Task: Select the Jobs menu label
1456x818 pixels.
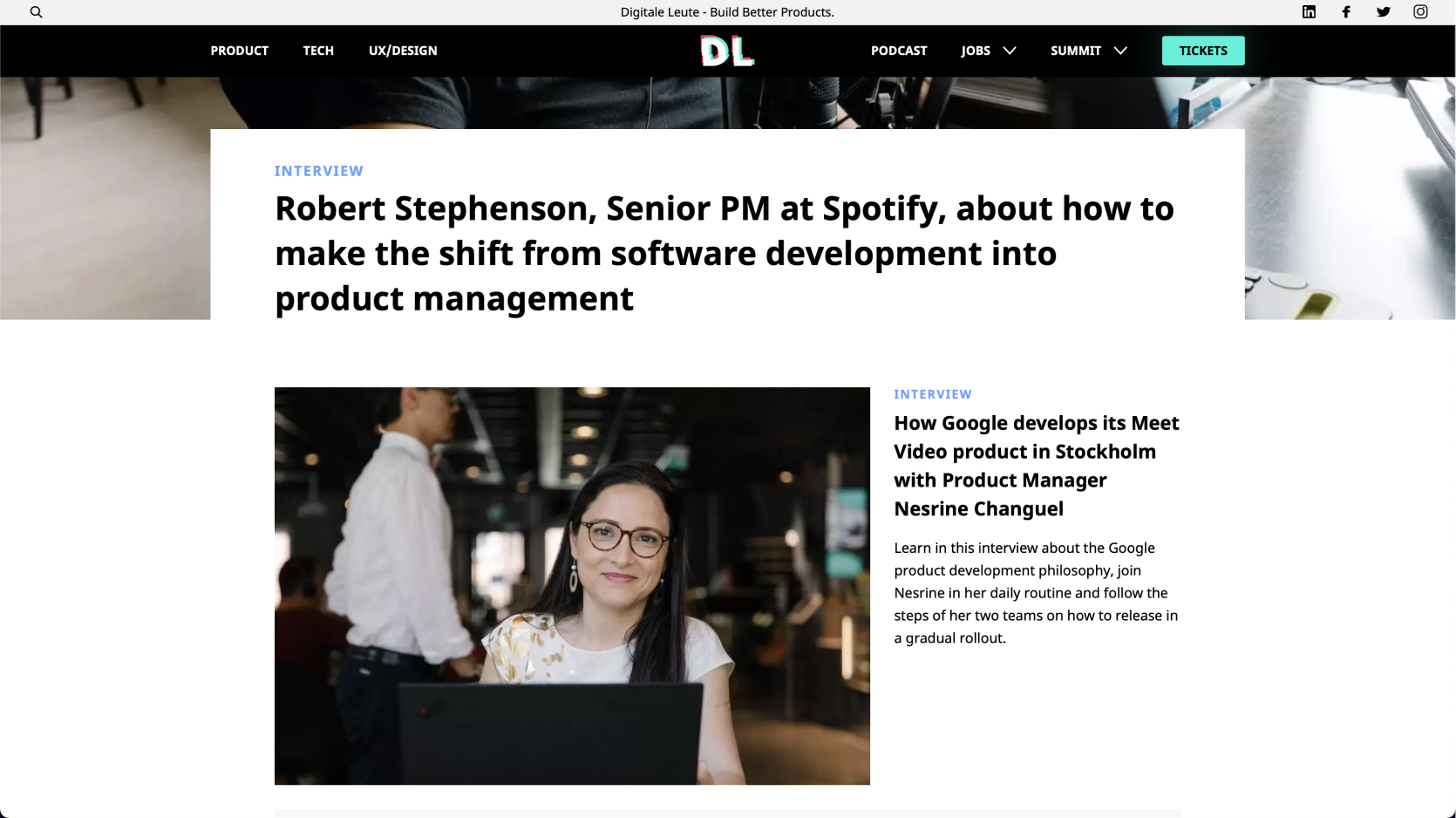Action: (976, 51)
